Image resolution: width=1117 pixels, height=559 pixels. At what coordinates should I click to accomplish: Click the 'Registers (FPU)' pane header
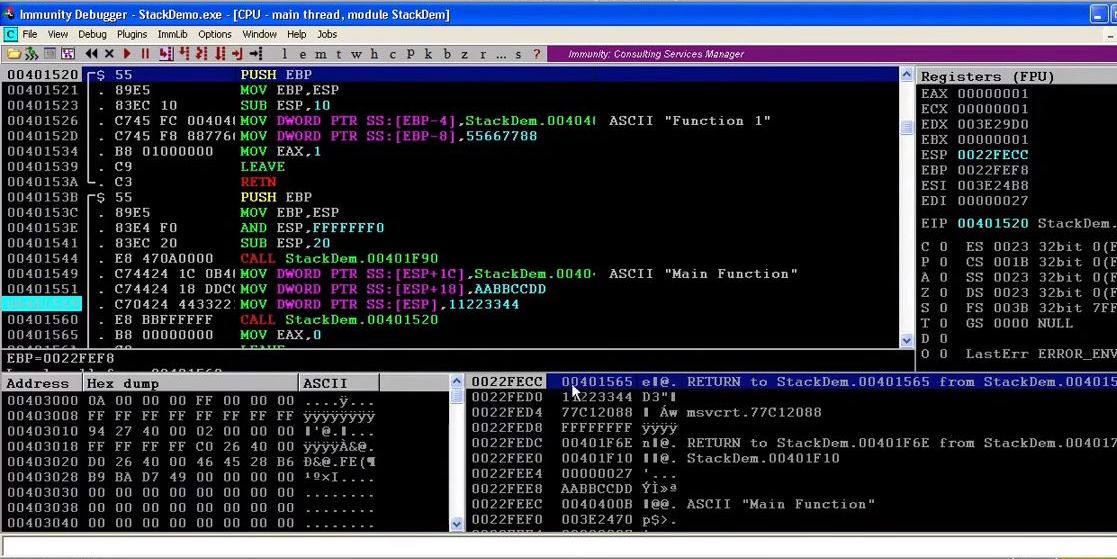click(1017, 76)
